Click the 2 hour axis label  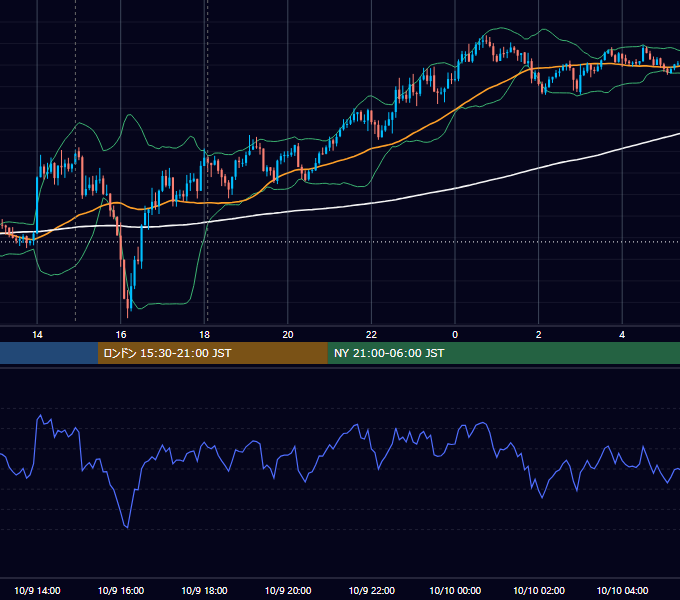pos(539,335)
